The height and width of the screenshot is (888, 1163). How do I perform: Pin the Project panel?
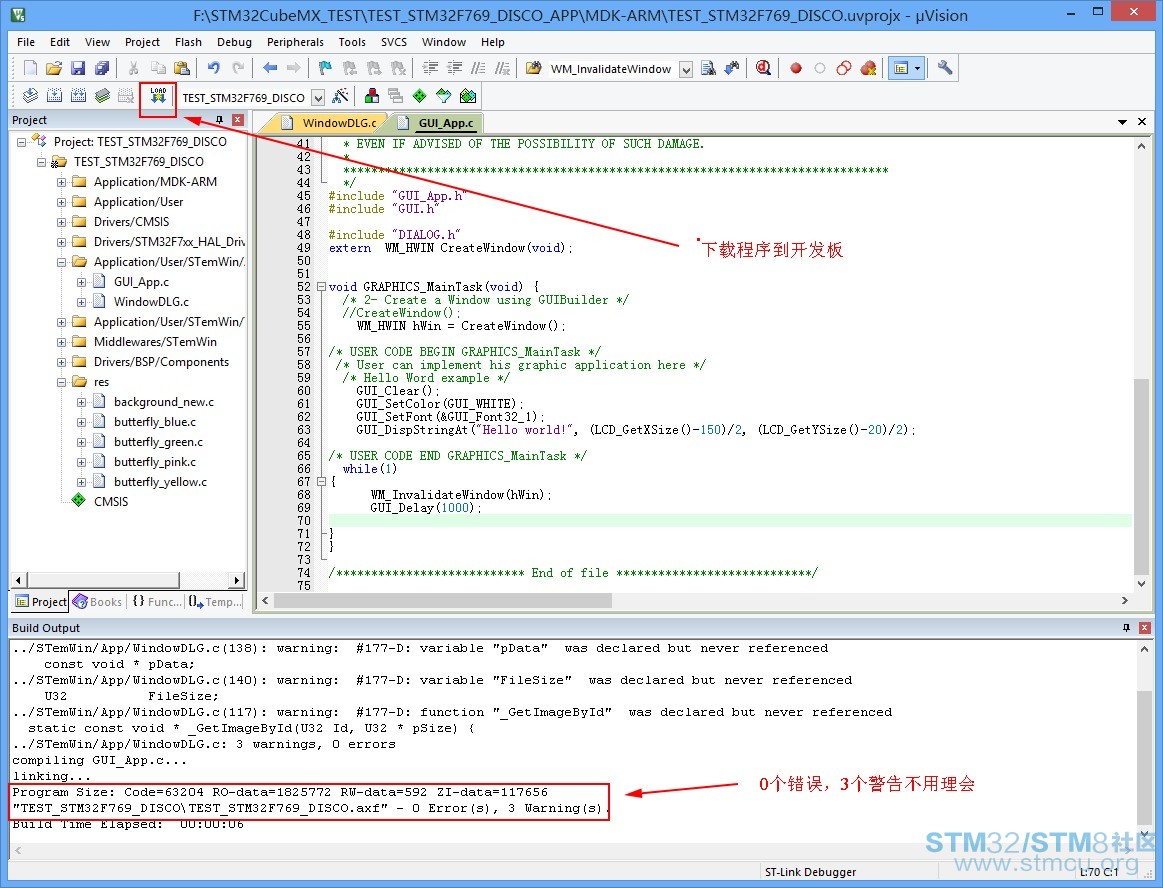click(220, 119)
